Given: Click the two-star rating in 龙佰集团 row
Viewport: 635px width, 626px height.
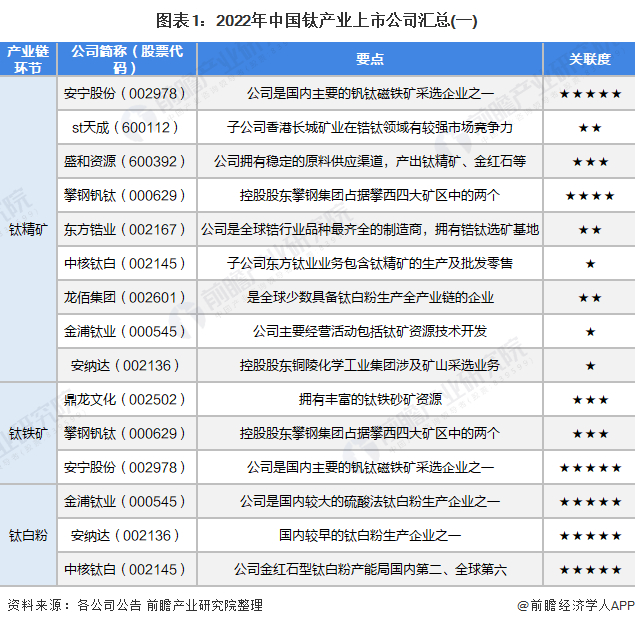Looking at the screenshot, I should tap(590, 298).
